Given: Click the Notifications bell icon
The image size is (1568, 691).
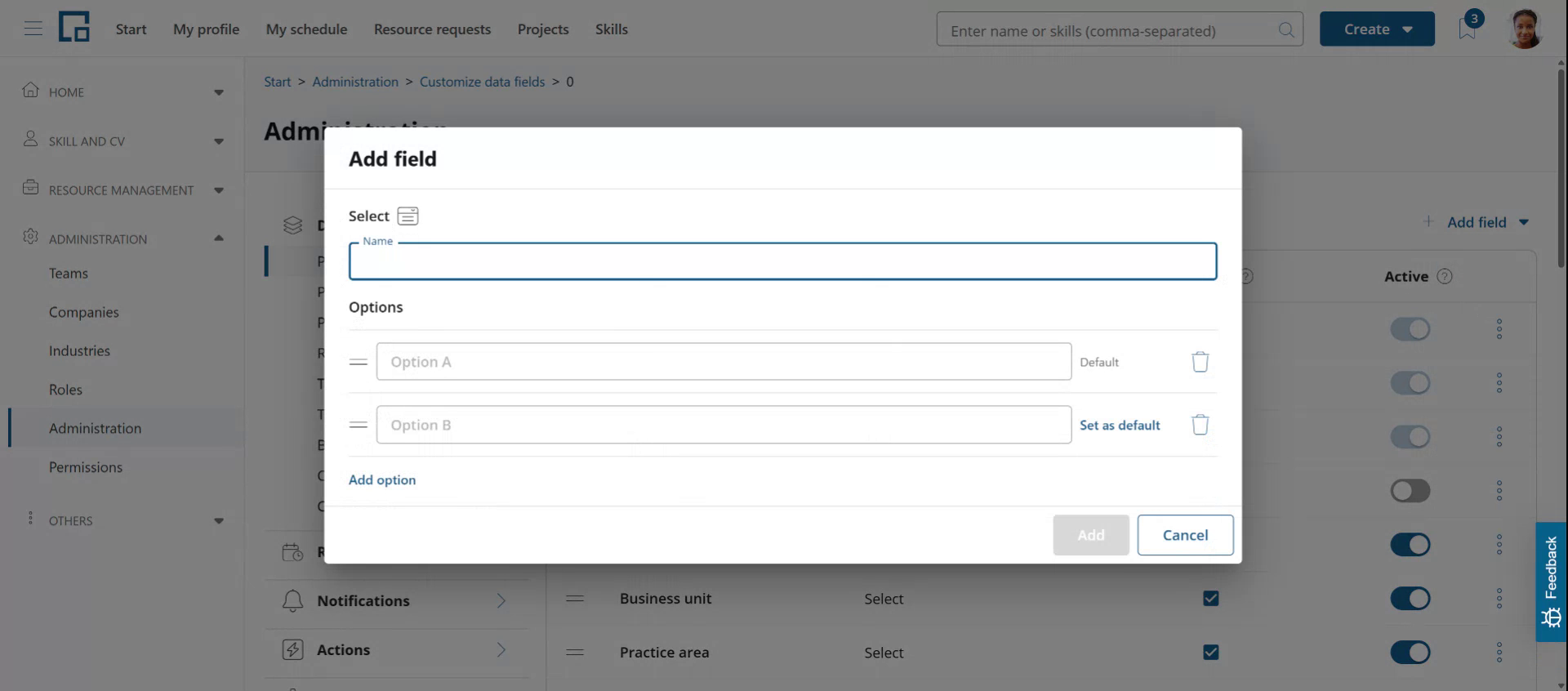Looking at the screenshot, I should [x=292, y=601].
